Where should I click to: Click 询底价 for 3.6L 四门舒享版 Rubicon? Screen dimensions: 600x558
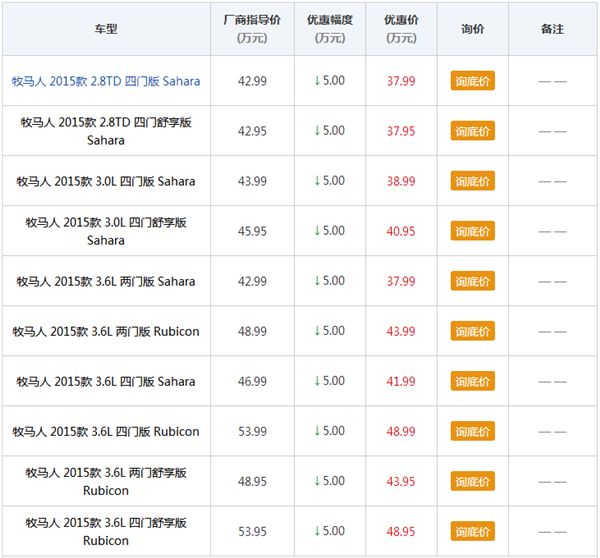pyautogui.click(x=473, y=532)
